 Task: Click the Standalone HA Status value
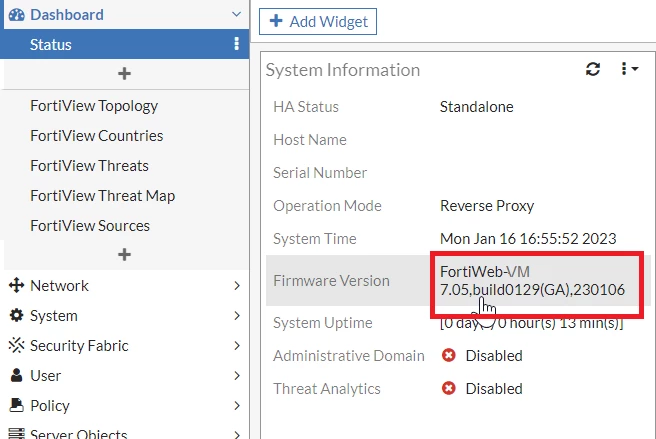[477, 107]
